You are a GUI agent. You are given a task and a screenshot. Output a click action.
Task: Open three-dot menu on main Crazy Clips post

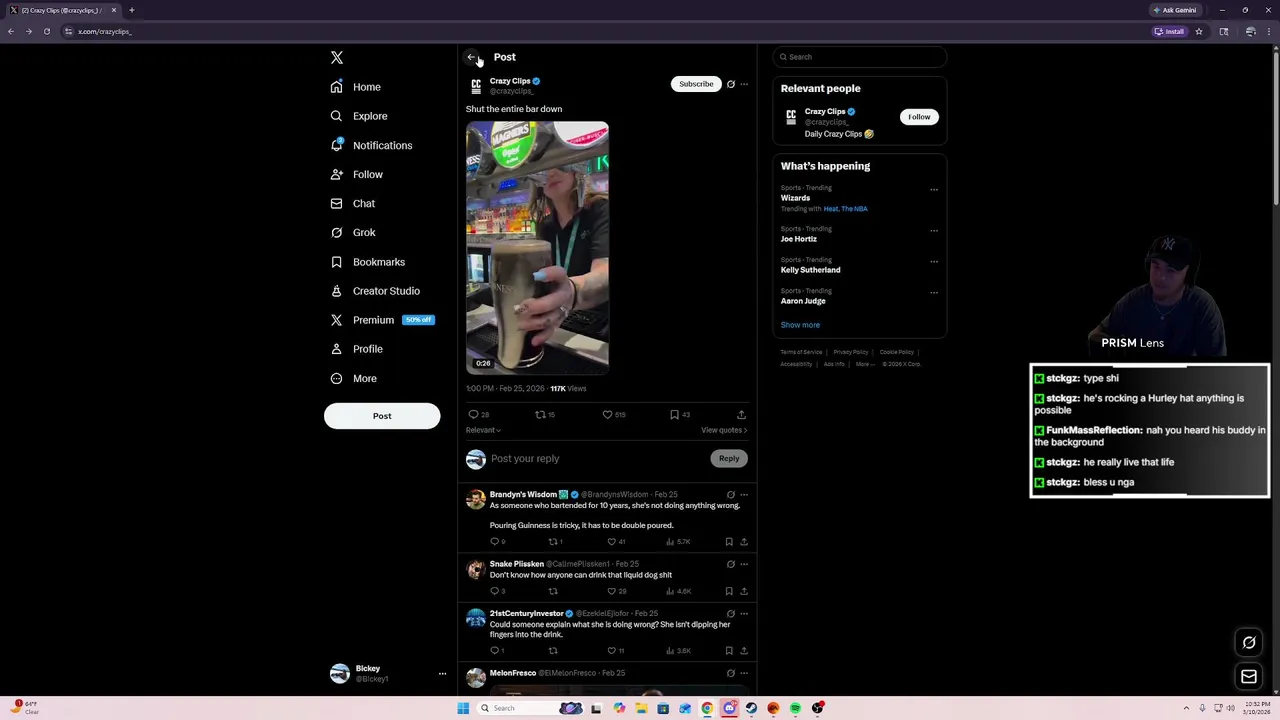pyautogui.click(x=744, y=84)
